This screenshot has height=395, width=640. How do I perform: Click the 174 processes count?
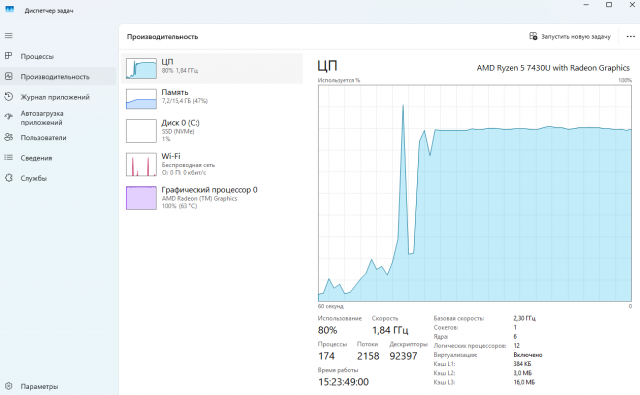[x=326, y=356]
